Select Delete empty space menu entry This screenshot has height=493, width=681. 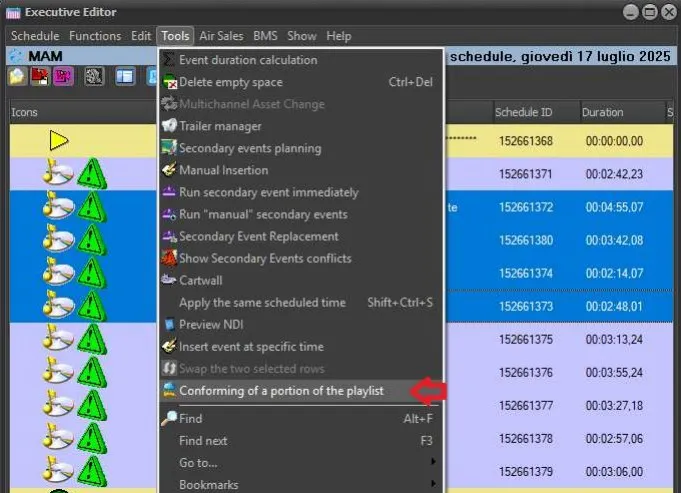[x=230, y=82]
